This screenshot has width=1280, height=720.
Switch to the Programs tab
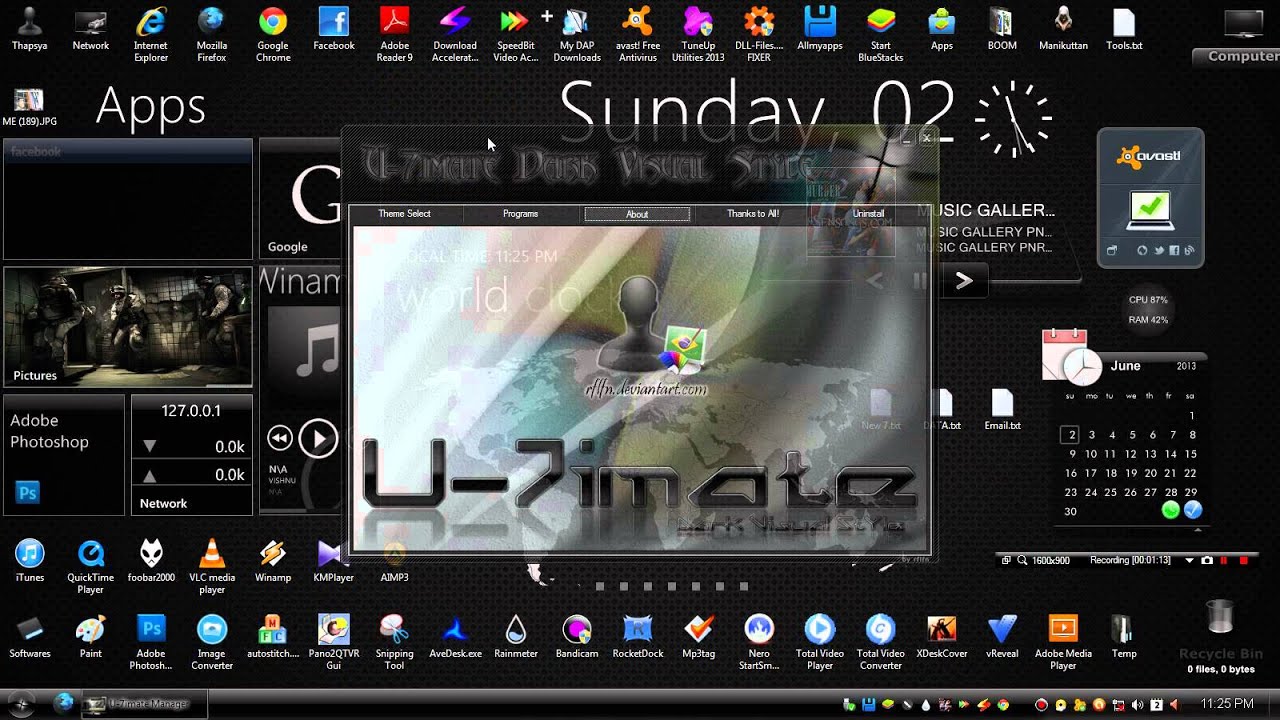pos(520,214)
